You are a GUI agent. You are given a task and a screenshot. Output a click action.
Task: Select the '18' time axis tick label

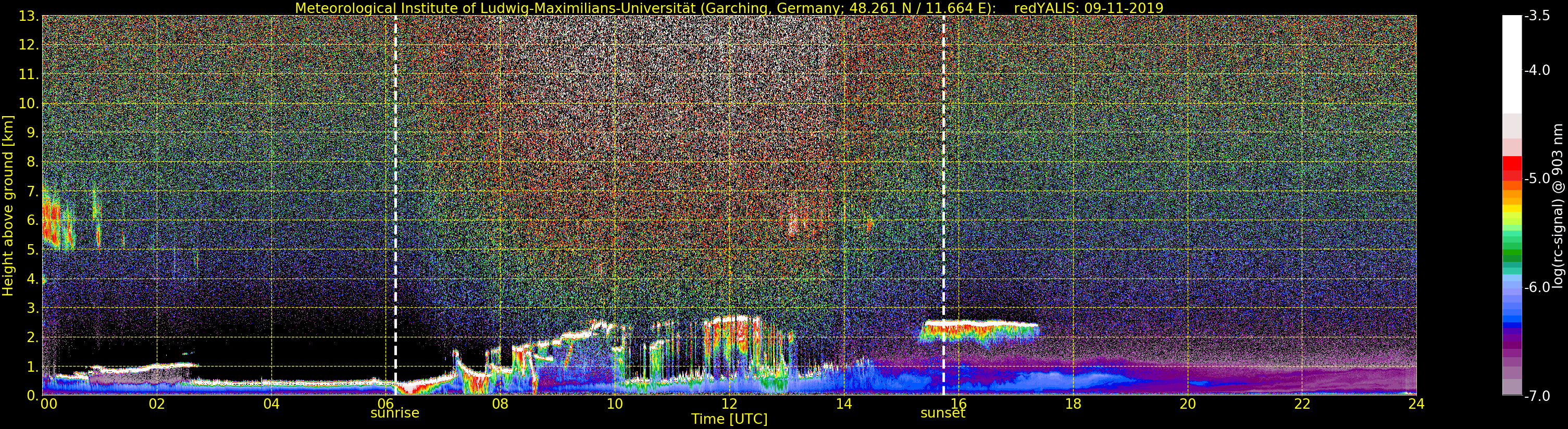click(x=1073, y=403)
